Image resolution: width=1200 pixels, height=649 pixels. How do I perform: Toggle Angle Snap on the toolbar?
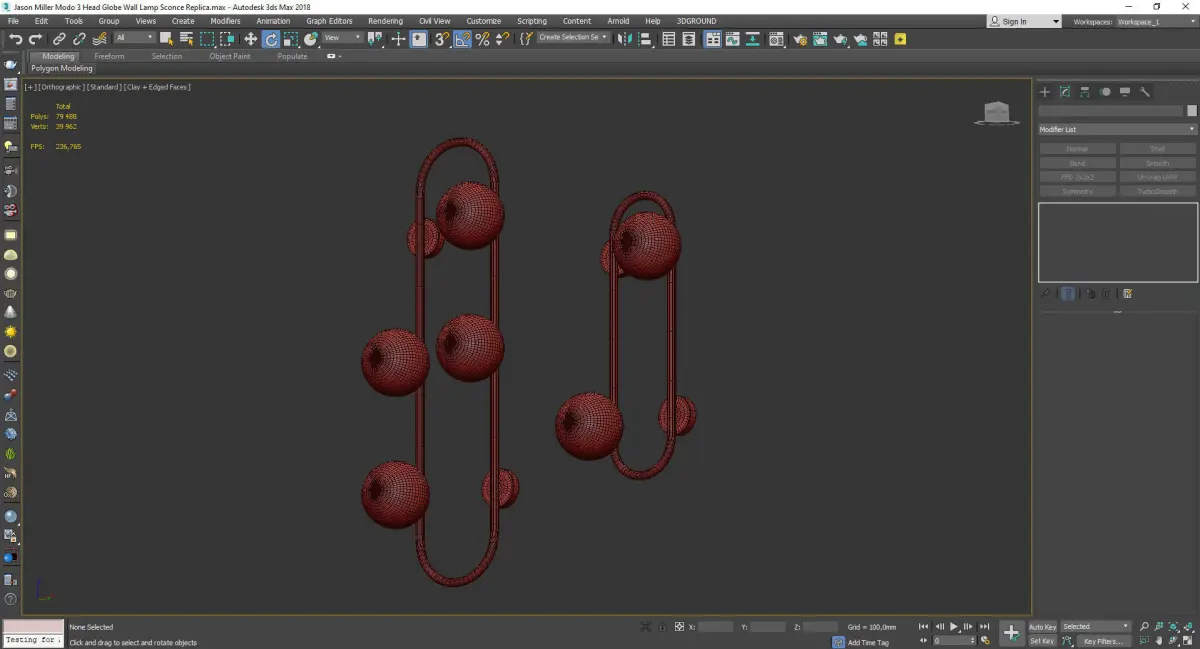[462, 39]
